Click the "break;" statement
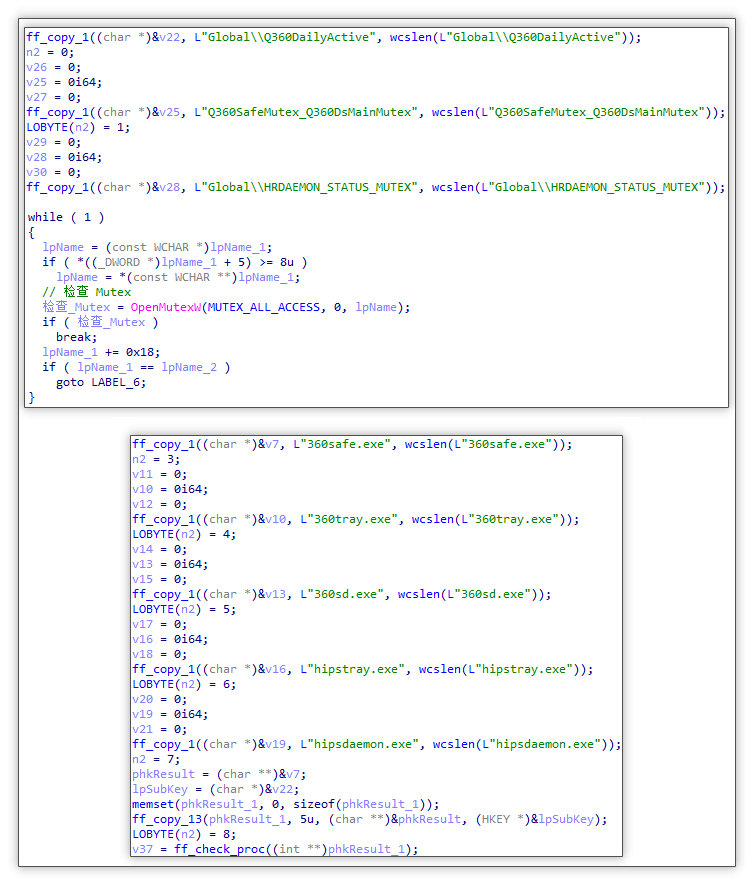This screenshot has height=885, width=754. pyautogui.click(x=76, y=338)
